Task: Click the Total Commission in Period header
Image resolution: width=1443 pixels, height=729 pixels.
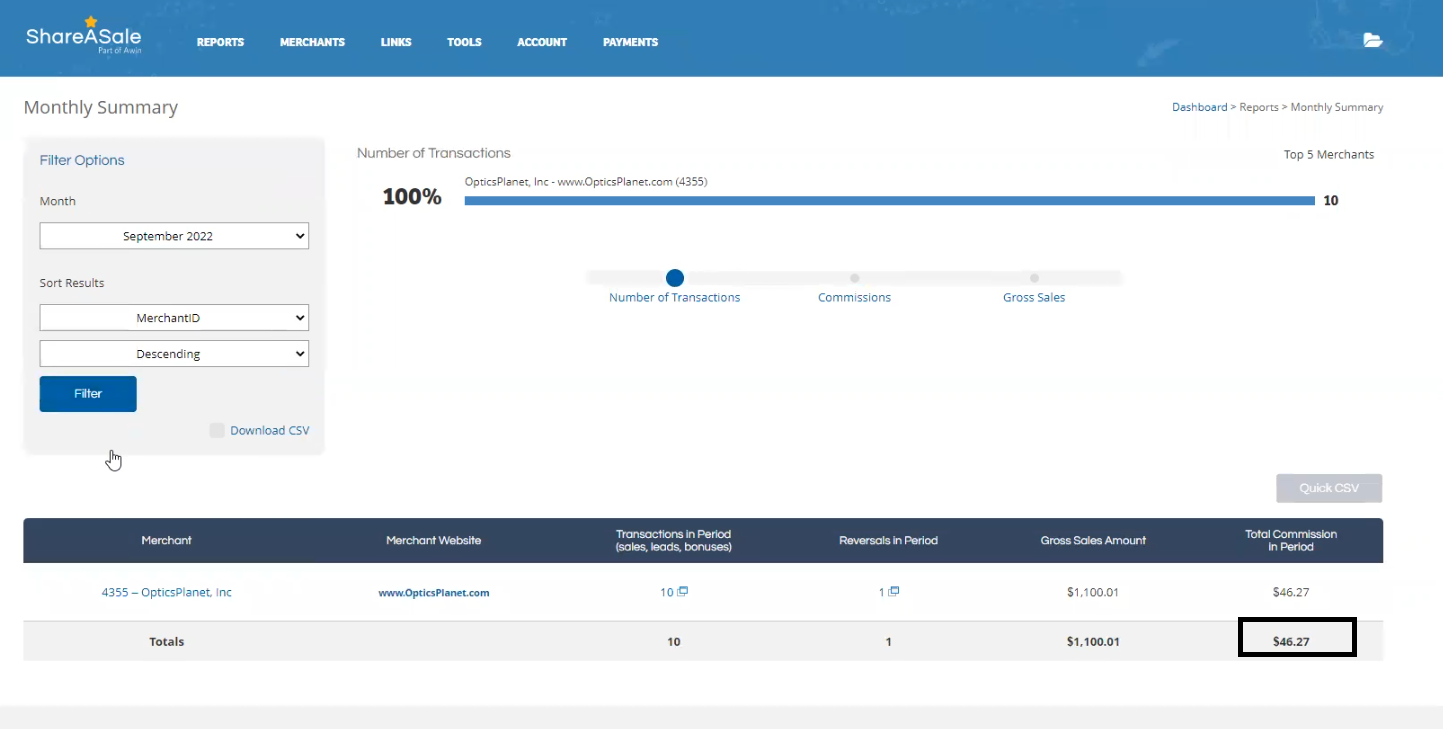Action: pos(1291,540)
